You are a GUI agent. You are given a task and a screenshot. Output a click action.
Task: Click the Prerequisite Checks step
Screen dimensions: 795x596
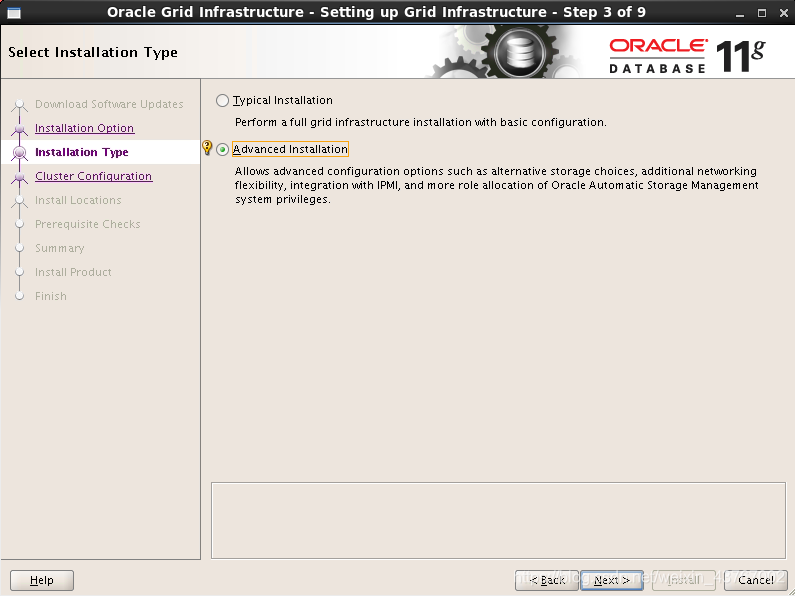[88, 225]
